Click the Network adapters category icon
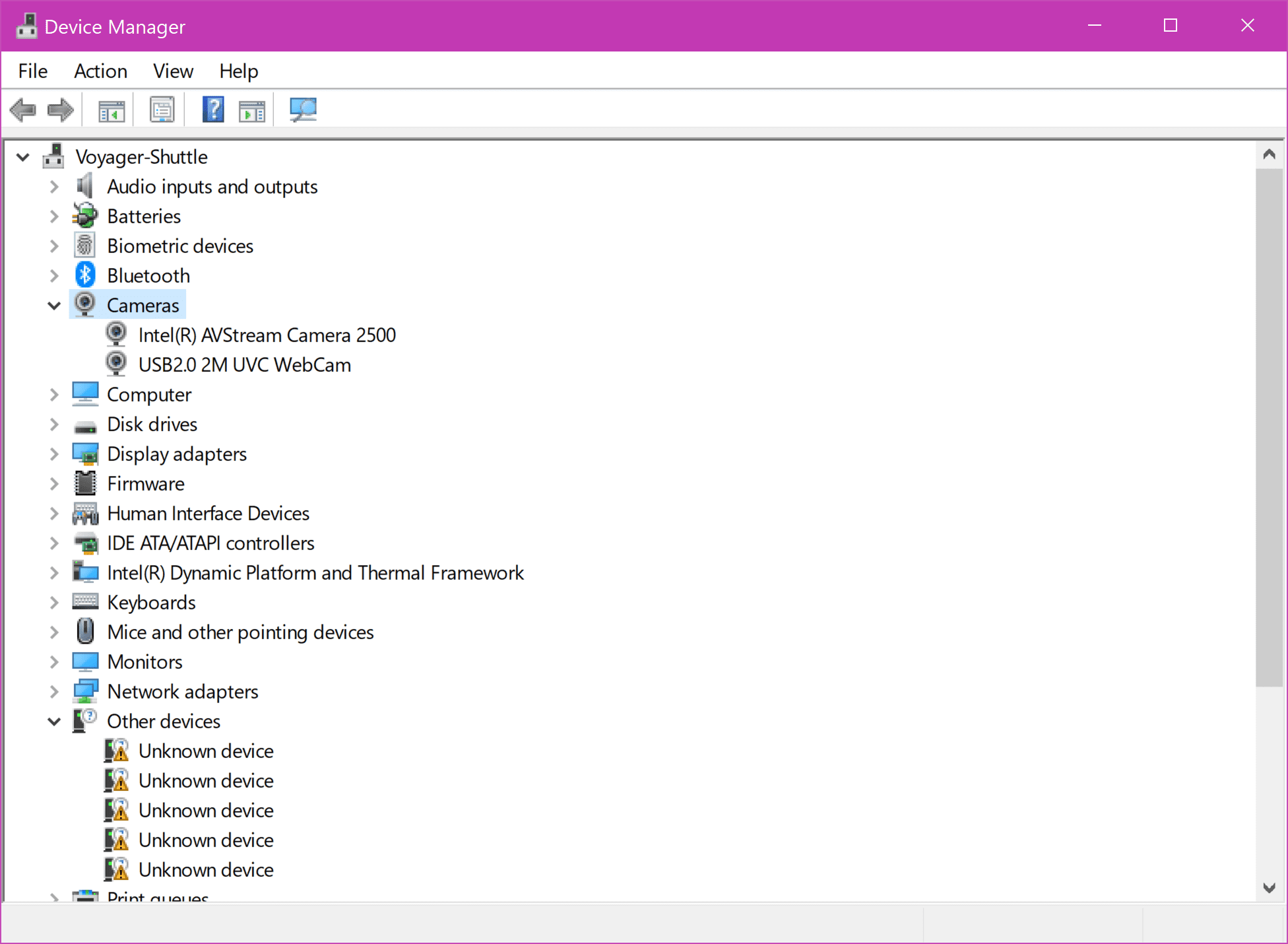 coord(85,691)
